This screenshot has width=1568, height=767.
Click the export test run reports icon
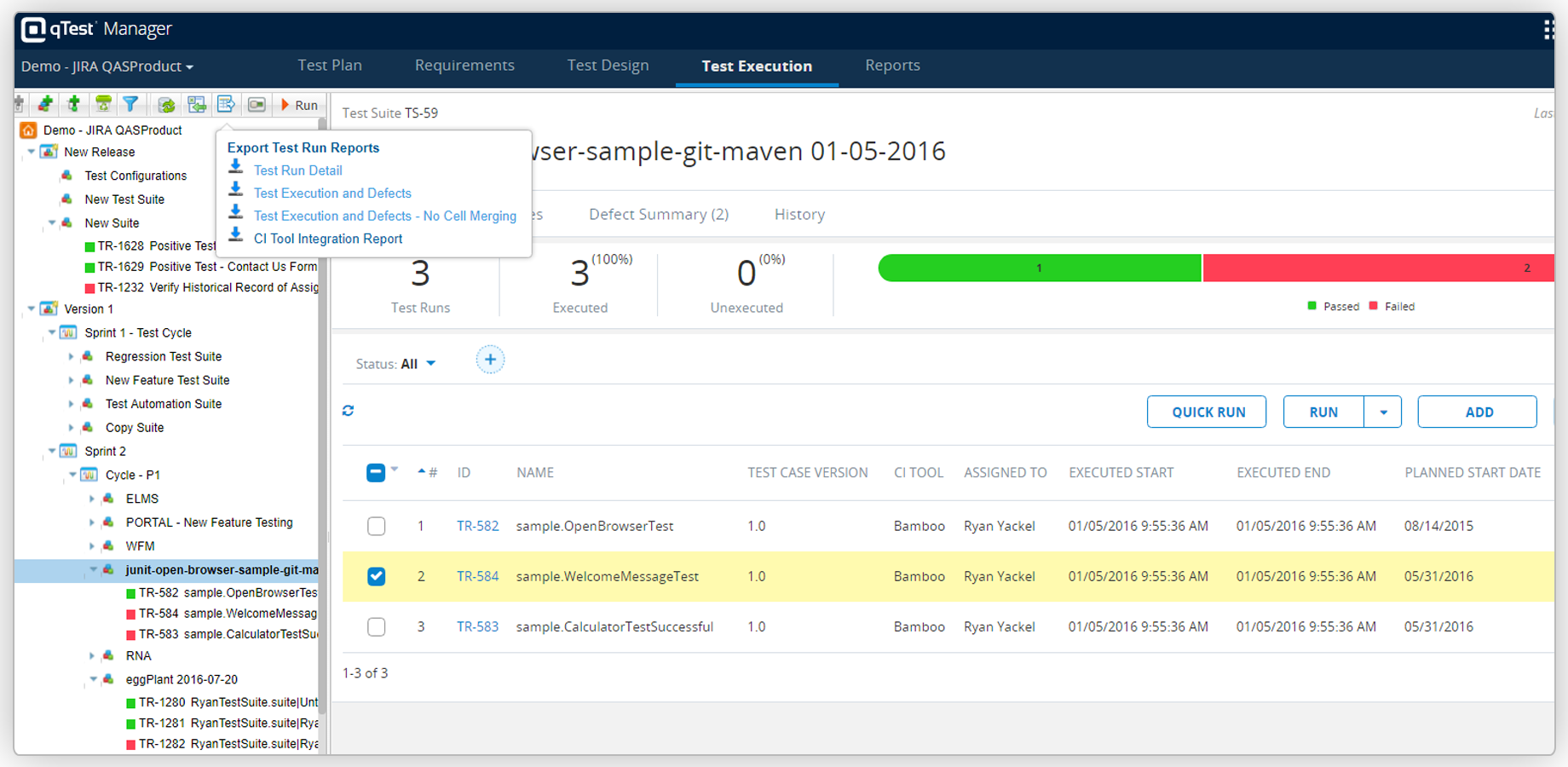(226, 105)
